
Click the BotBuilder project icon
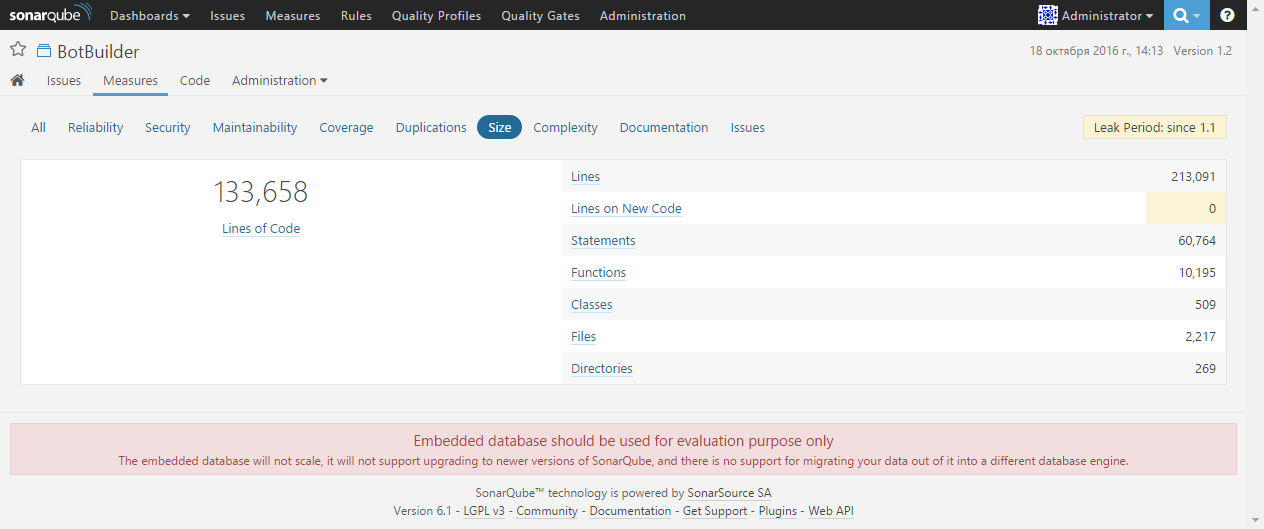44,51
